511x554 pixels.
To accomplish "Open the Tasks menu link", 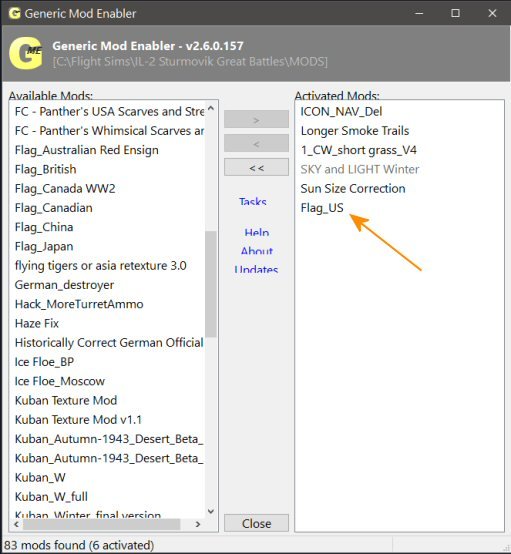I will 253,201.
